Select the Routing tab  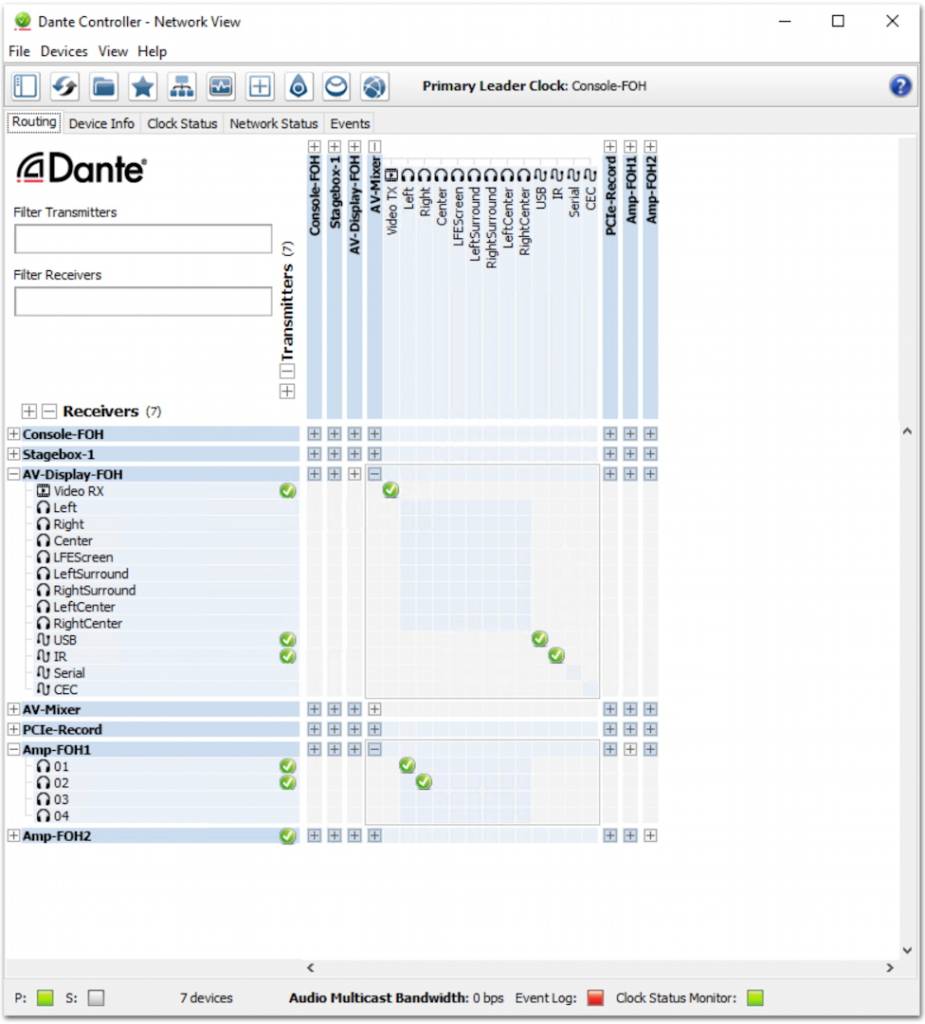pos(34,122)
